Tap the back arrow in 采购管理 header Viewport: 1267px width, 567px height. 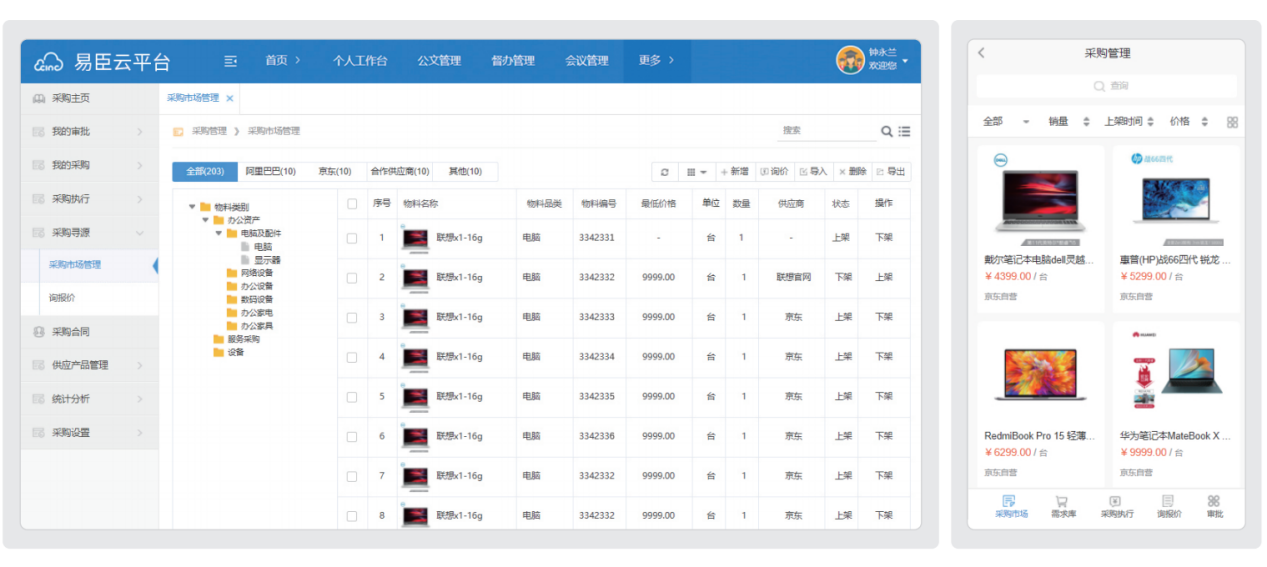(x=981, y=53)
